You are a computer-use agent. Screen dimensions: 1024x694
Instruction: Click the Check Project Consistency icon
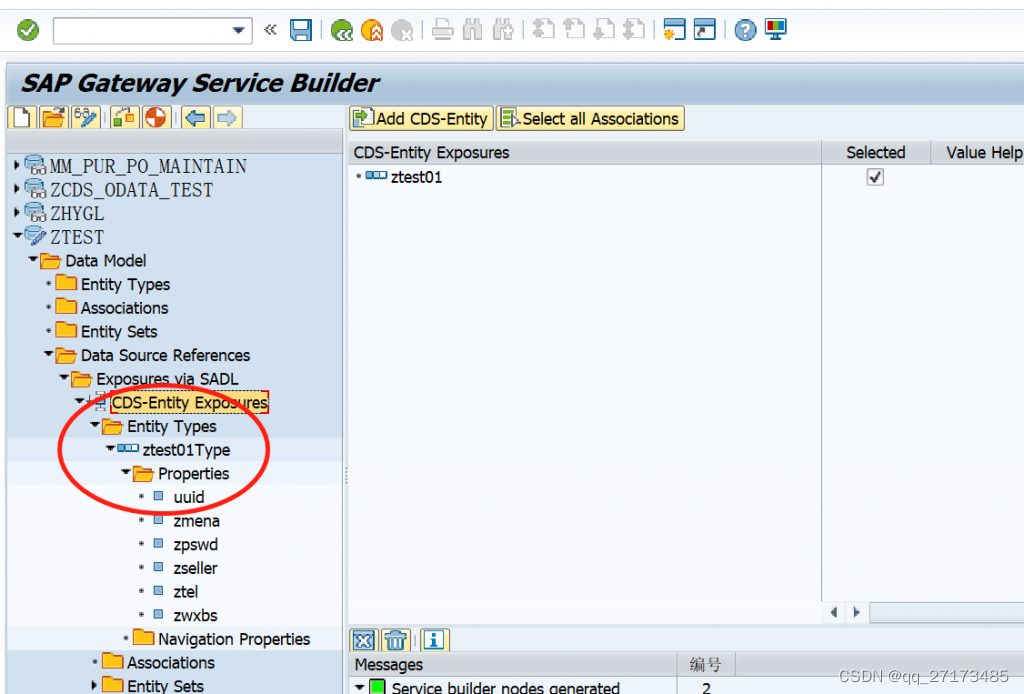[123, 117]
